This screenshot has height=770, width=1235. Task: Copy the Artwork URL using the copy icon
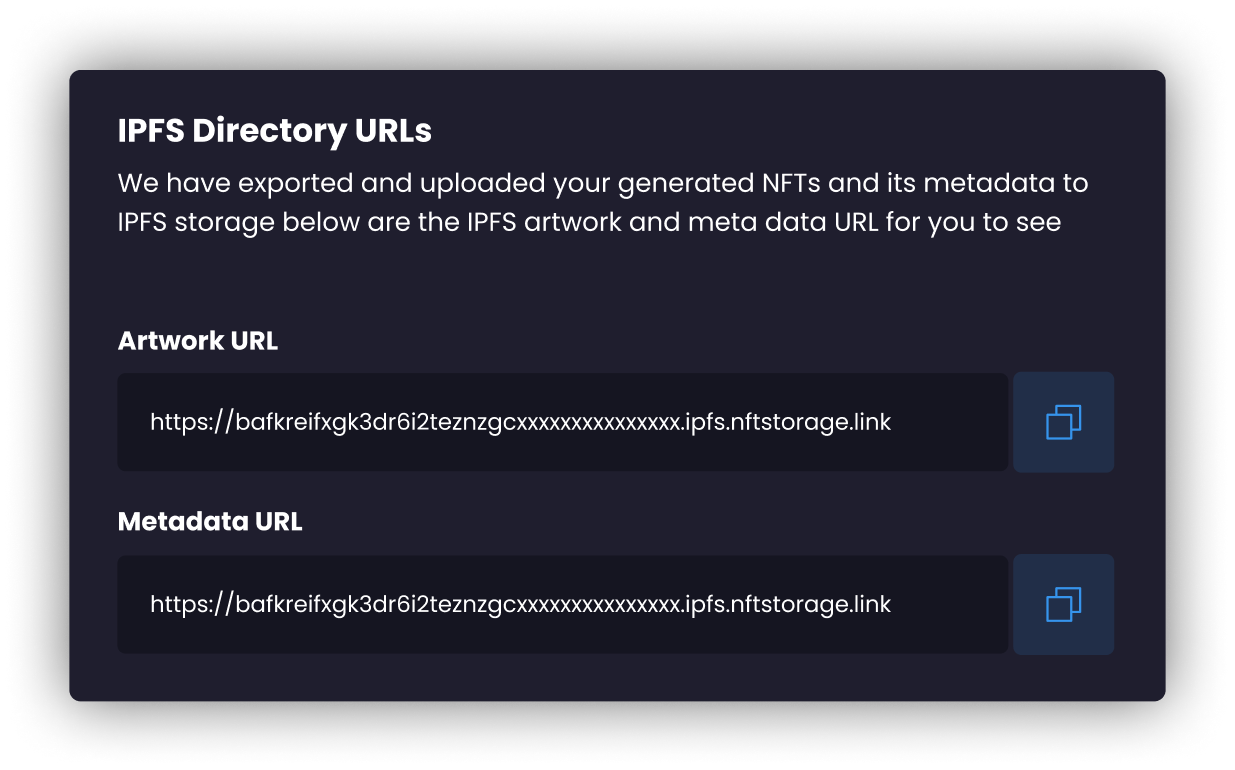[1063, 422]
